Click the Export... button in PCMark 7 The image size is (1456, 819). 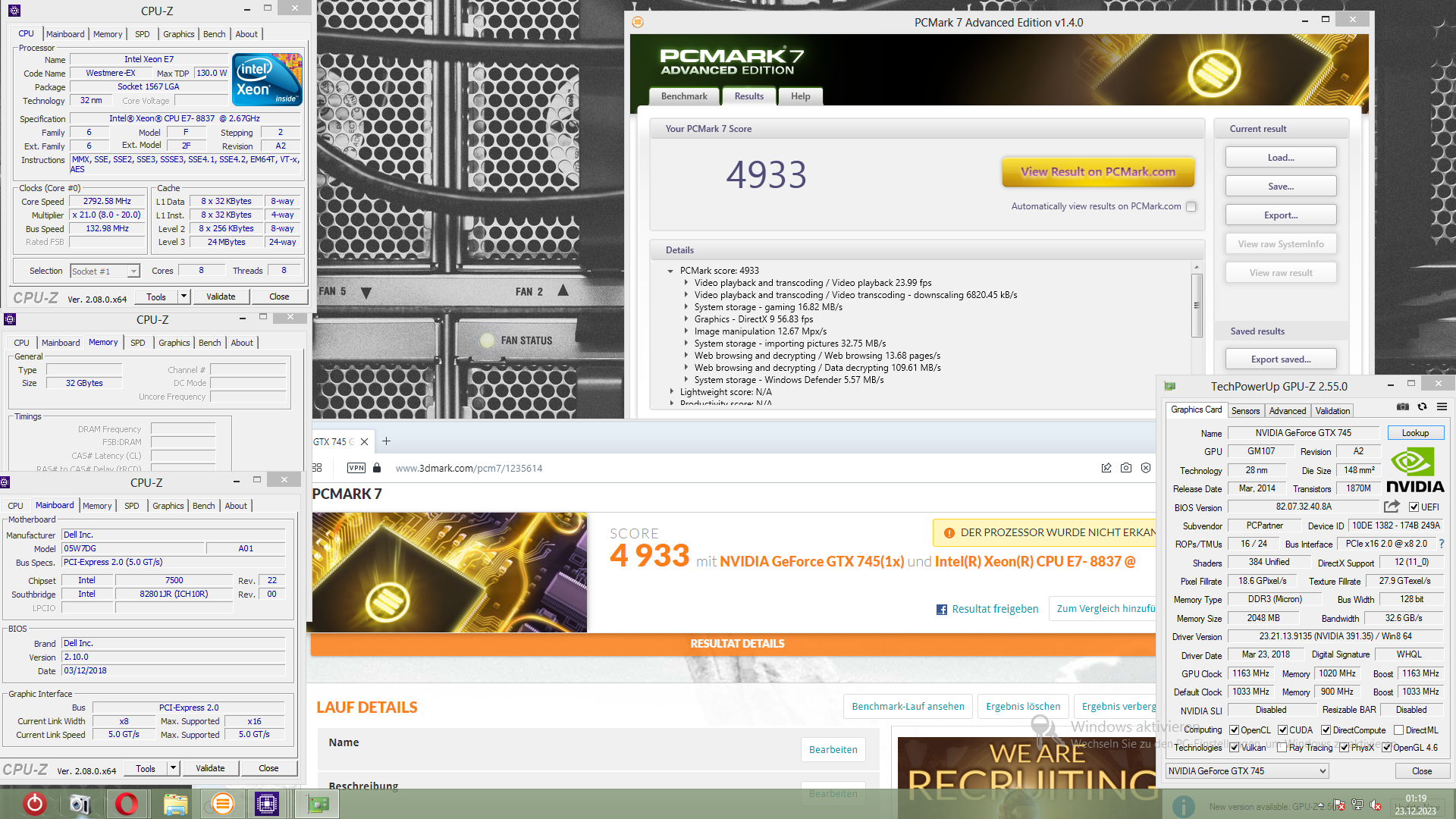(x=1281, y=215)
